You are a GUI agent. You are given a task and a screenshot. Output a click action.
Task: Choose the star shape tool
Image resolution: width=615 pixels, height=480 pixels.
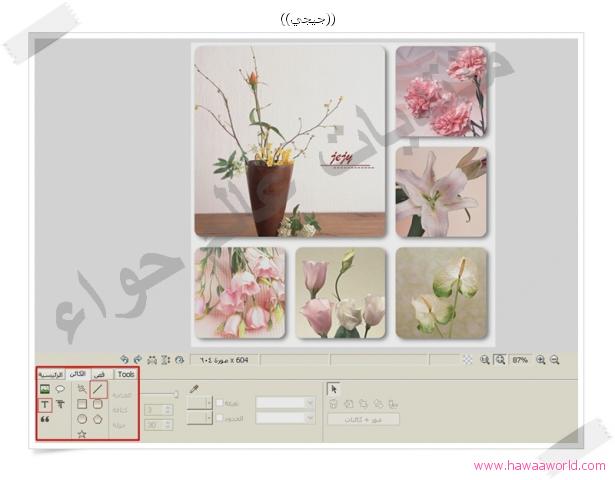coord(81,434)
